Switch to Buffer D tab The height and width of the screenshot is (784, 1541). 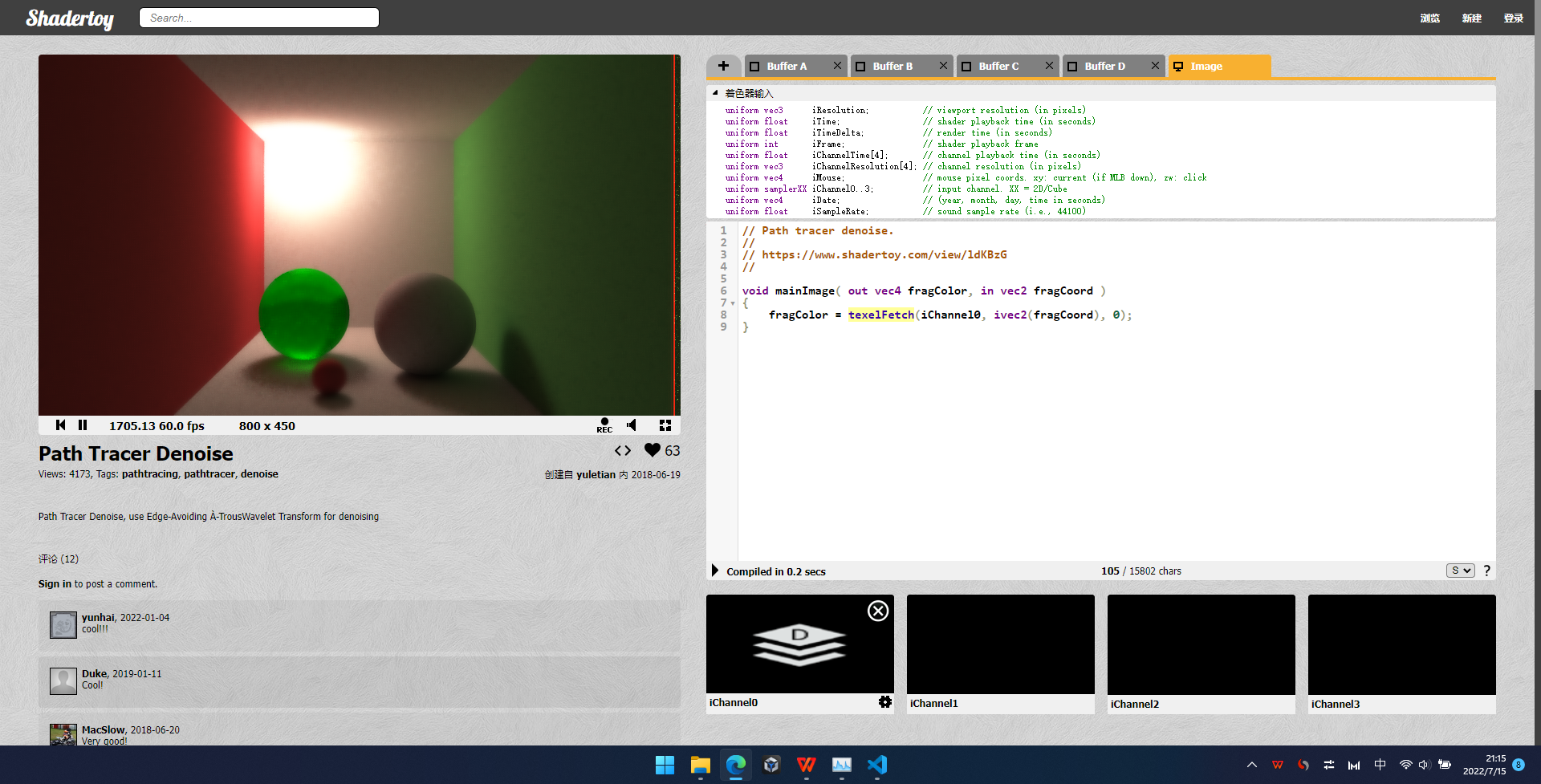click(x=1104, y=66)
